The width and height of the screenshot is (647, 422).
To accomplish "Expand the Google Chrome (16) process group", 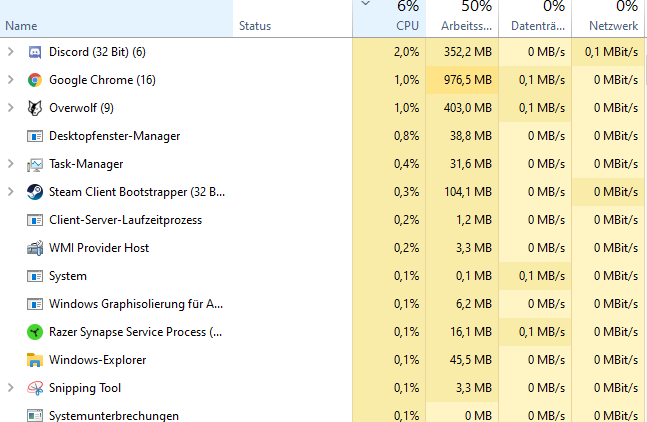I will tap(11, 80).
